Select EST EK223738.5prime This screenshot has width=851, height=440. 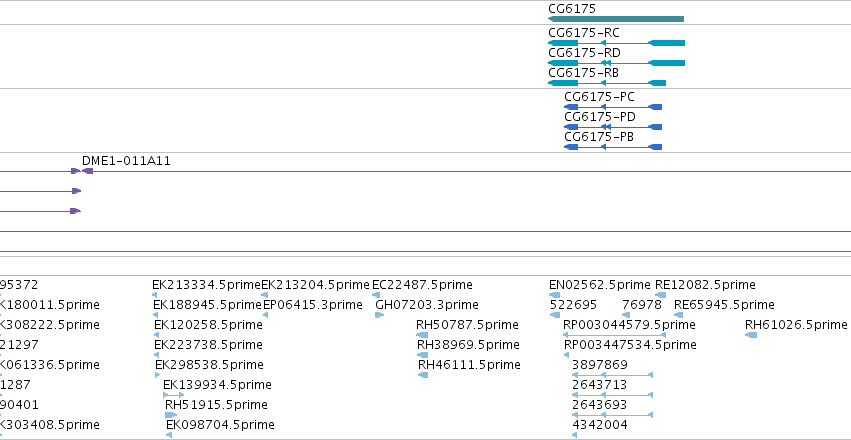tap(156, 355)
